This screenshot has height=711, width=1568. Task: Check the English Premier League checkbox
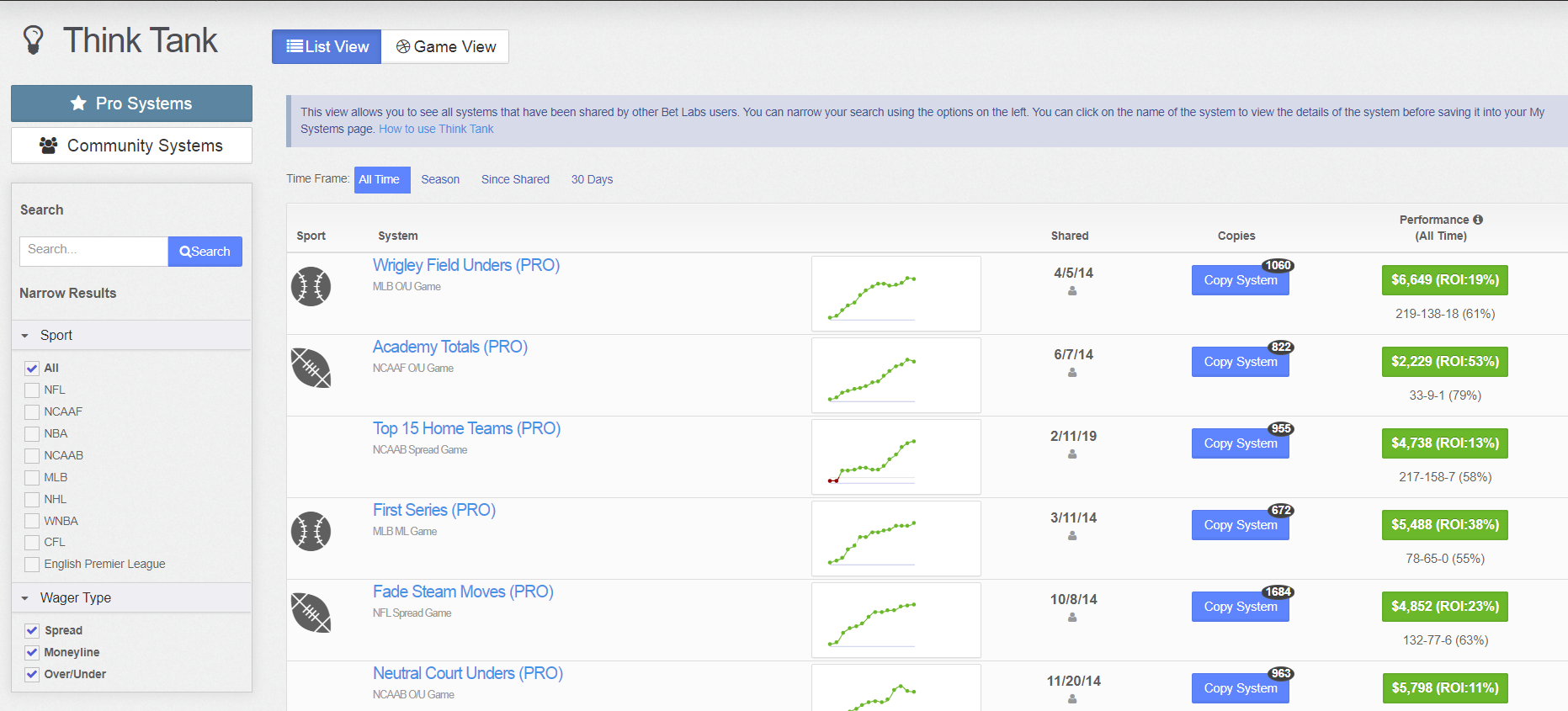tap(32, 565)
